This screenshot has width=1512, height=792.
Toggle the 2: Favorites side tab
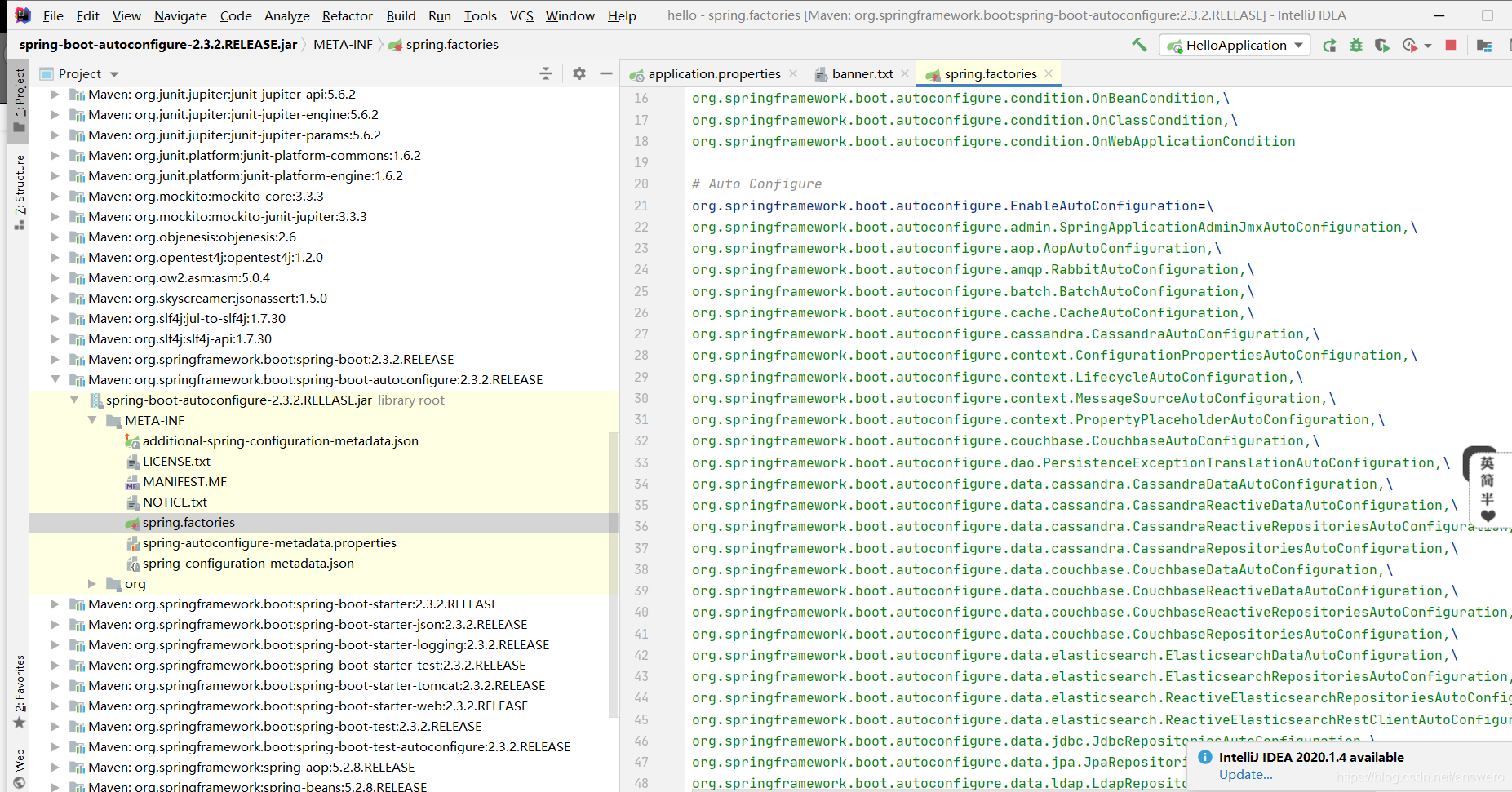coord(20,692)
